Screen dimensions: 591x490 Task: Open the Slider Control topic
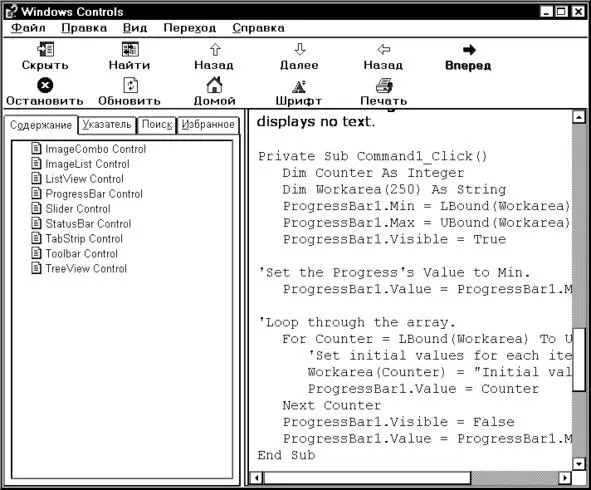point(78,208)
